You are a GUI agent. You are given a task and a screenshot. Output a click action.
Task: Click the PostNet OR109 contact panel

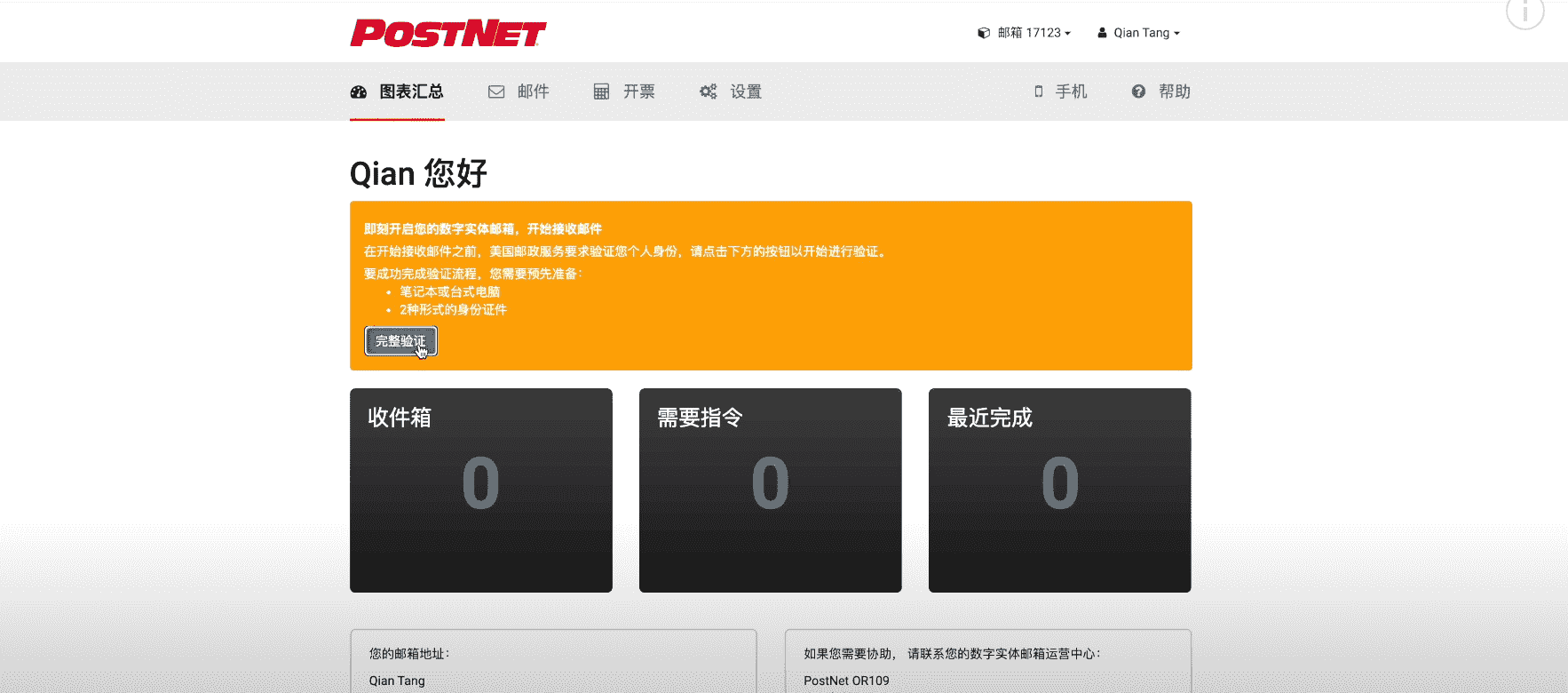coord(987,662)
